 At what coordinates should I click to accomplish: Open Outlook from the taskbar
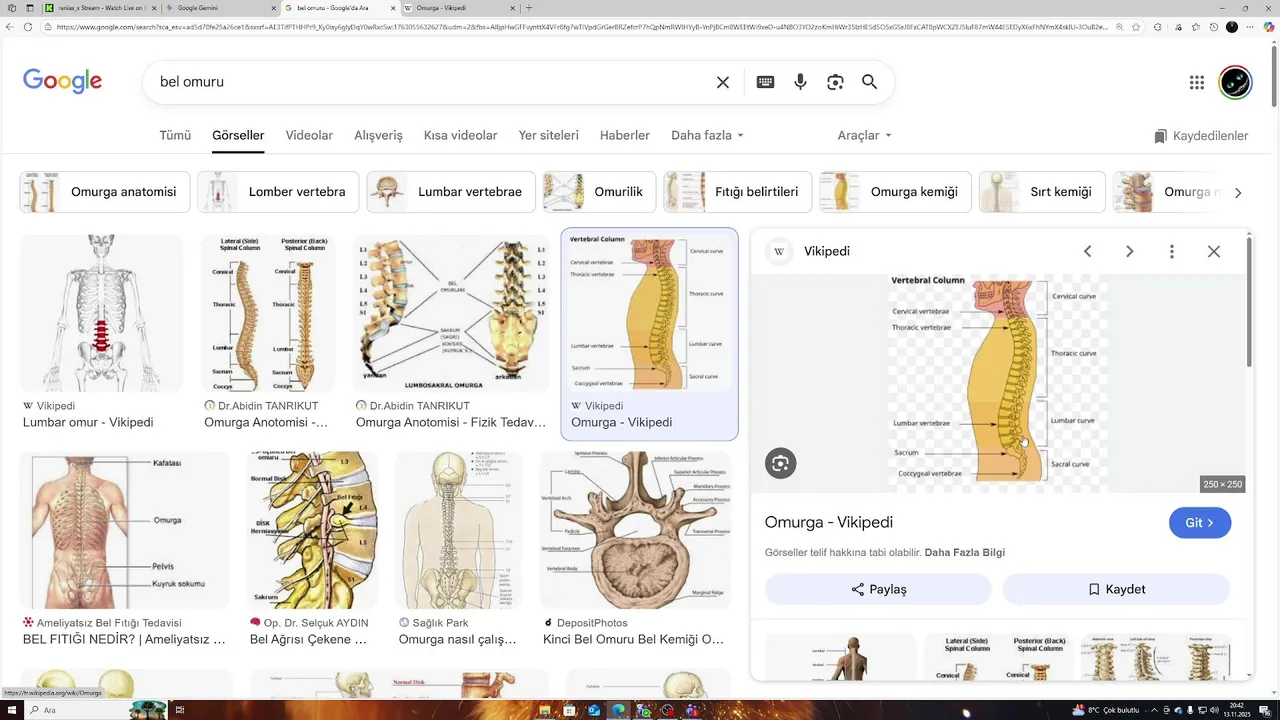tap(593, 710)
